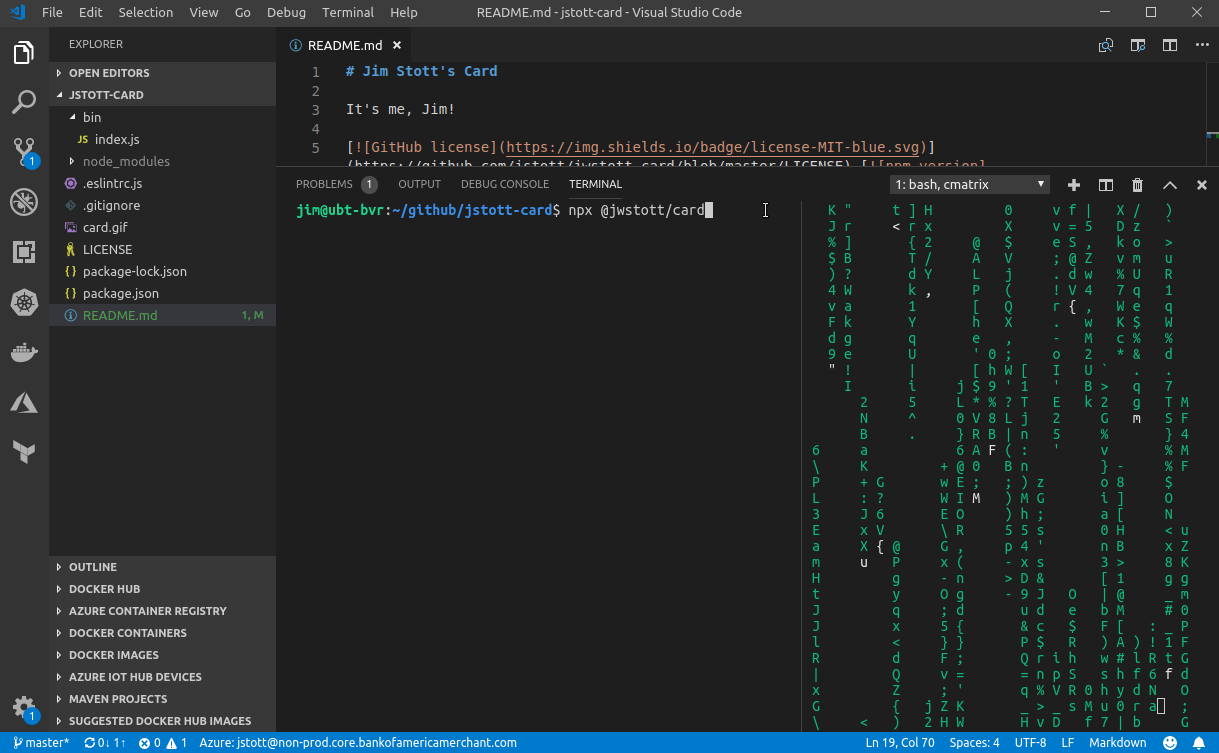
Task: Open the Selection menu
Action: tap(146, 13)
